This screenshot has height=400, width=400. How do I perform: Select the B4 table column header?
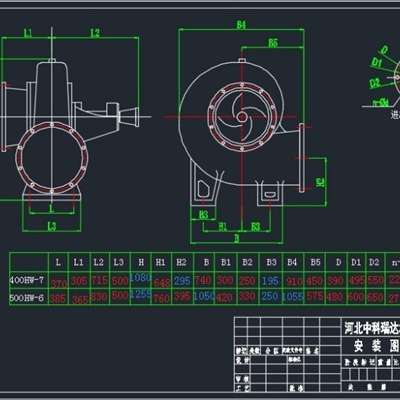coord(292,263)
